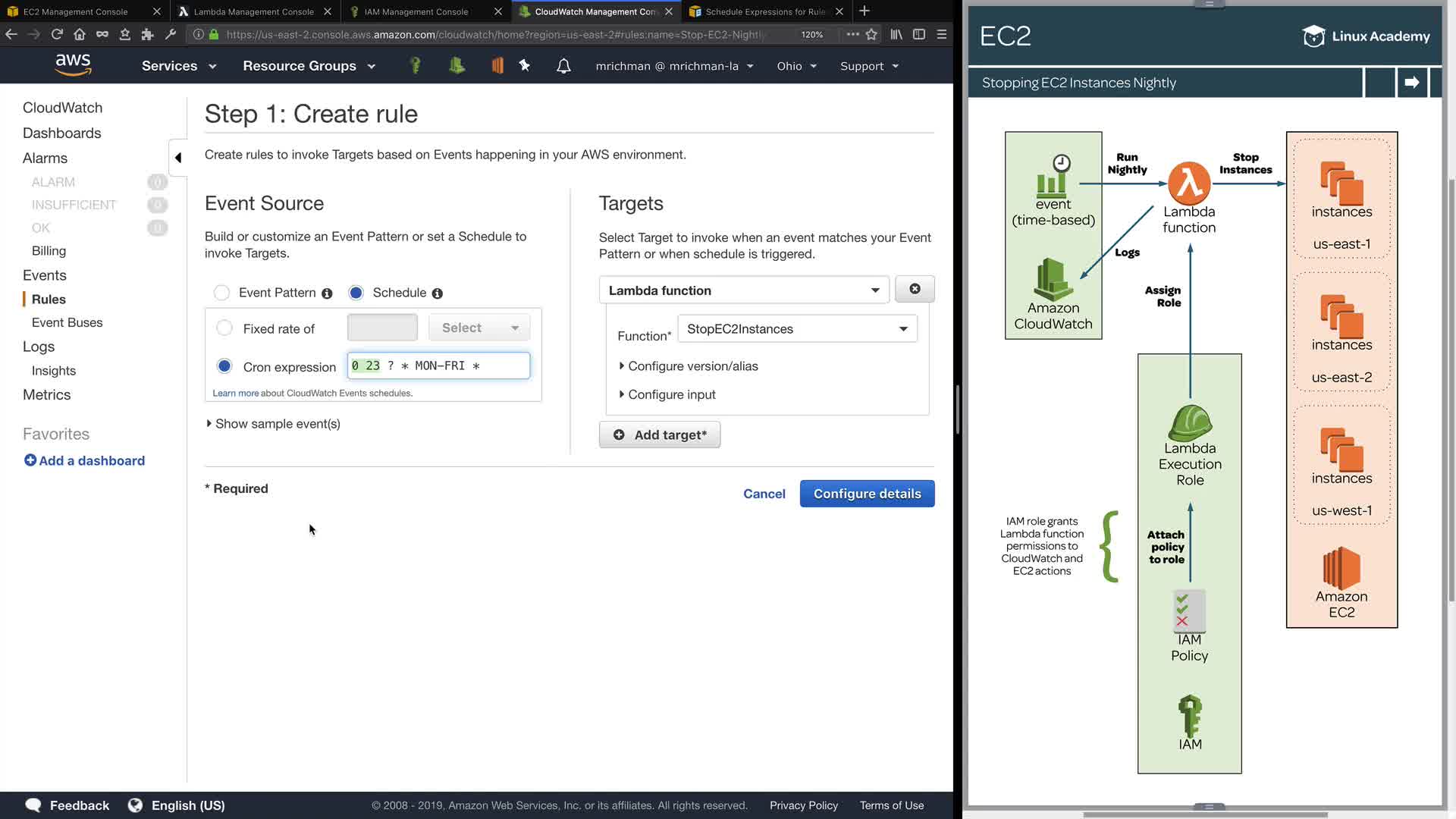Reload page with browser refresh icon
The image size is (1456, 819).
coord(57,34)
